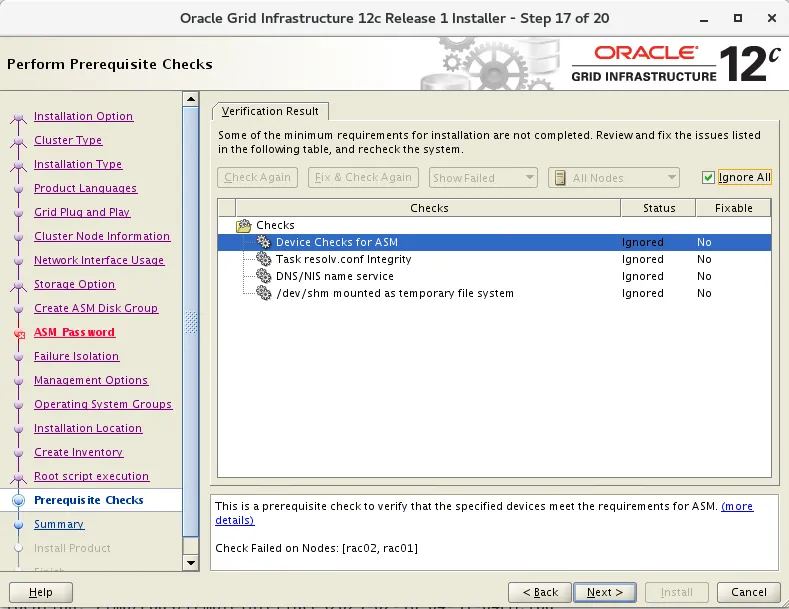
Task: Open the more details link
Action: click(x=737, y=506)
